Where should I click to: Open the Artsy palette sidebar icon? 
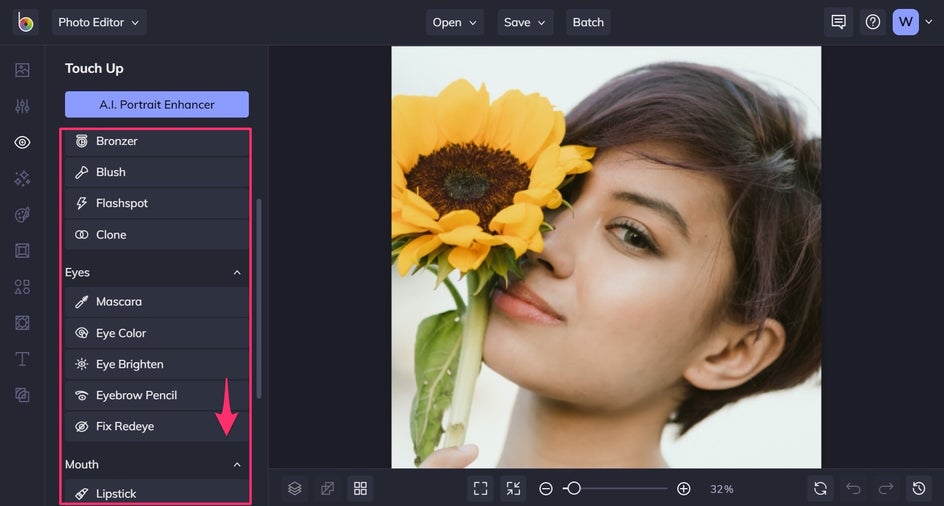pyautogui.click(x=22, y=214)
